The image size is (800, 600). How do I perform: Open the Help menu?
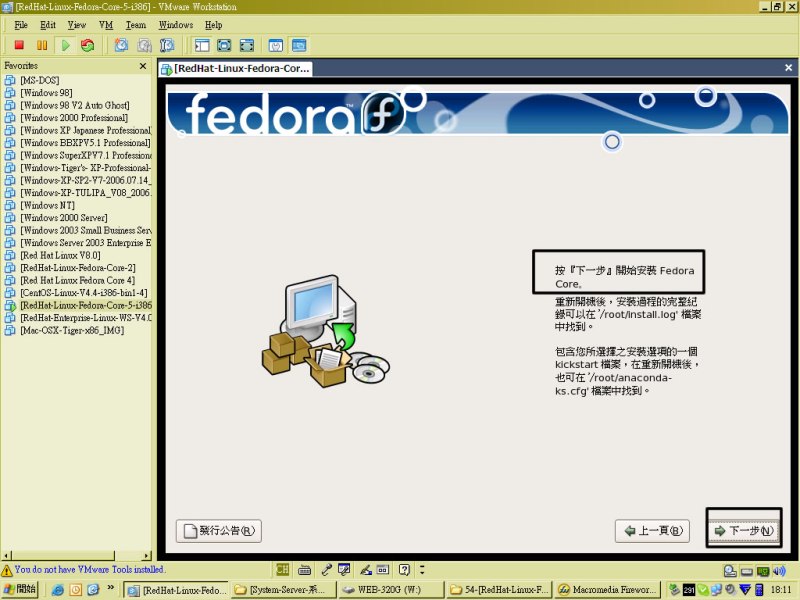tap(213, 25)
